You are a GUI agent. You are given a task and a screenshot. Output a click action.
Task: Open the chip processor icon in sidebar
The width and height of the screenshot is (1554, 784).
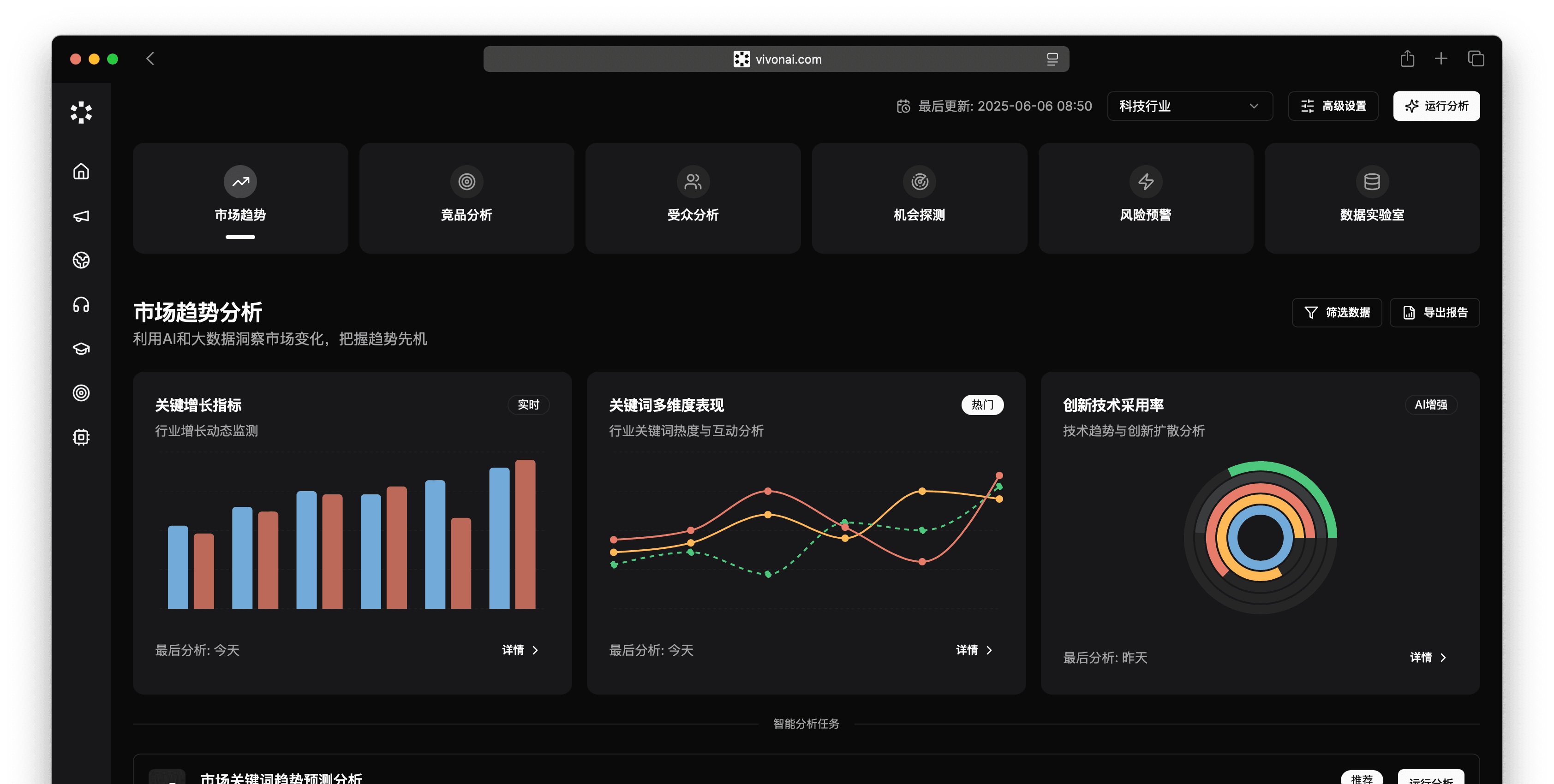81,437
